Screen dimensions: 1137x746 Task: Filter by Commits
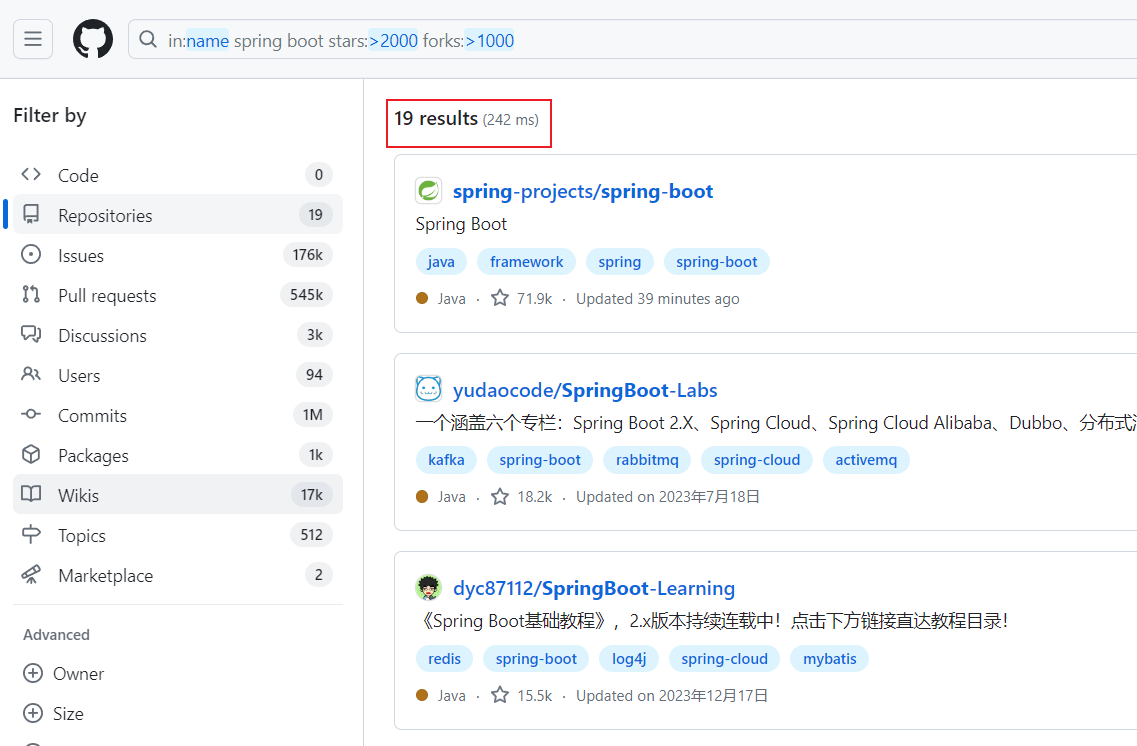pyautogui.click(x=178, y=415)
